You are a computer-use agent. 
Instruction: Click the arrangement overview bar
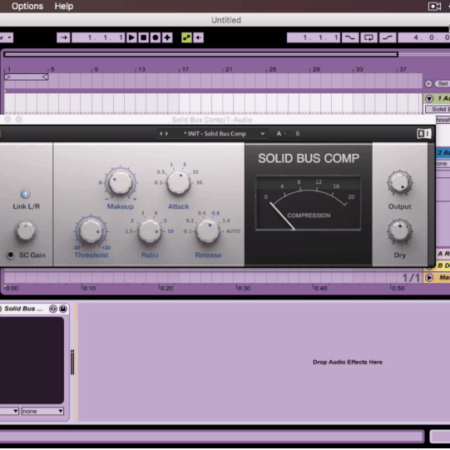point(201,54)
